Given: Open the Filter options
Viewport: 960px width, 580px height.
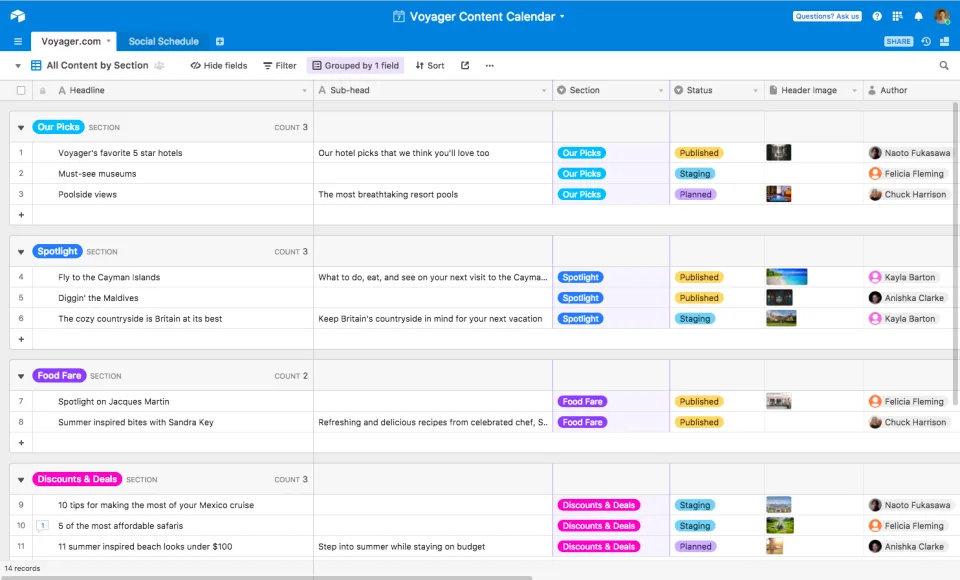Looking at the screenshot, I should (280, 66).
